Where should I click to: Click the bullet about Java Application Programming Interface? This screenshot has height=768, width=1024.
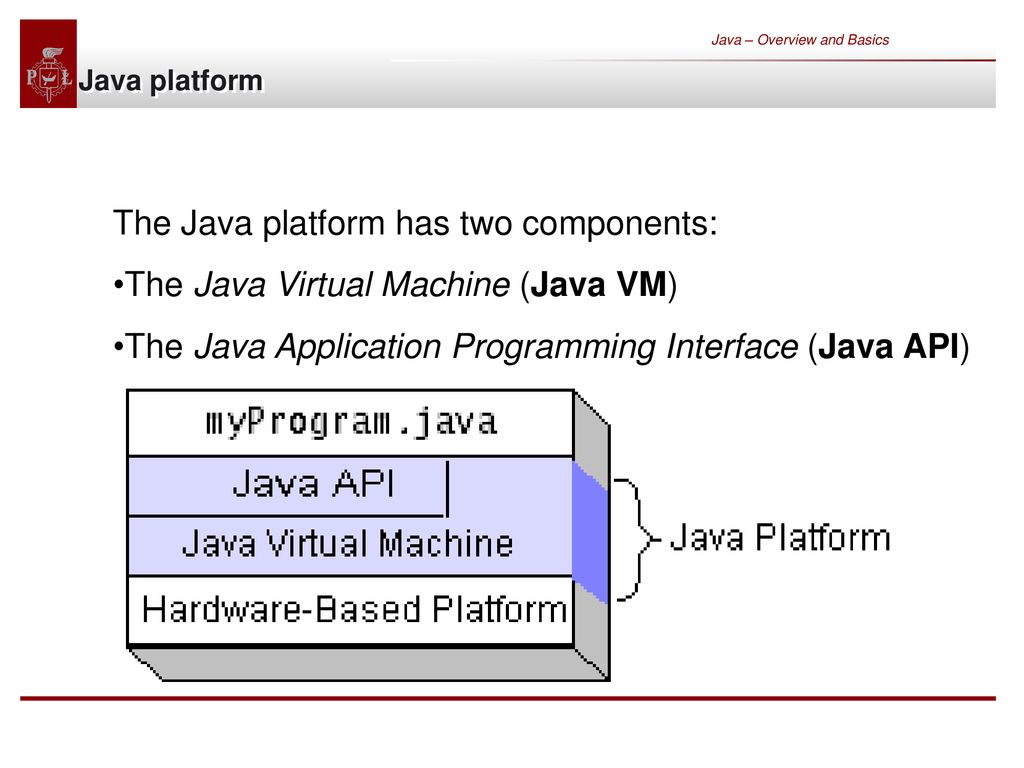point(541,346)
